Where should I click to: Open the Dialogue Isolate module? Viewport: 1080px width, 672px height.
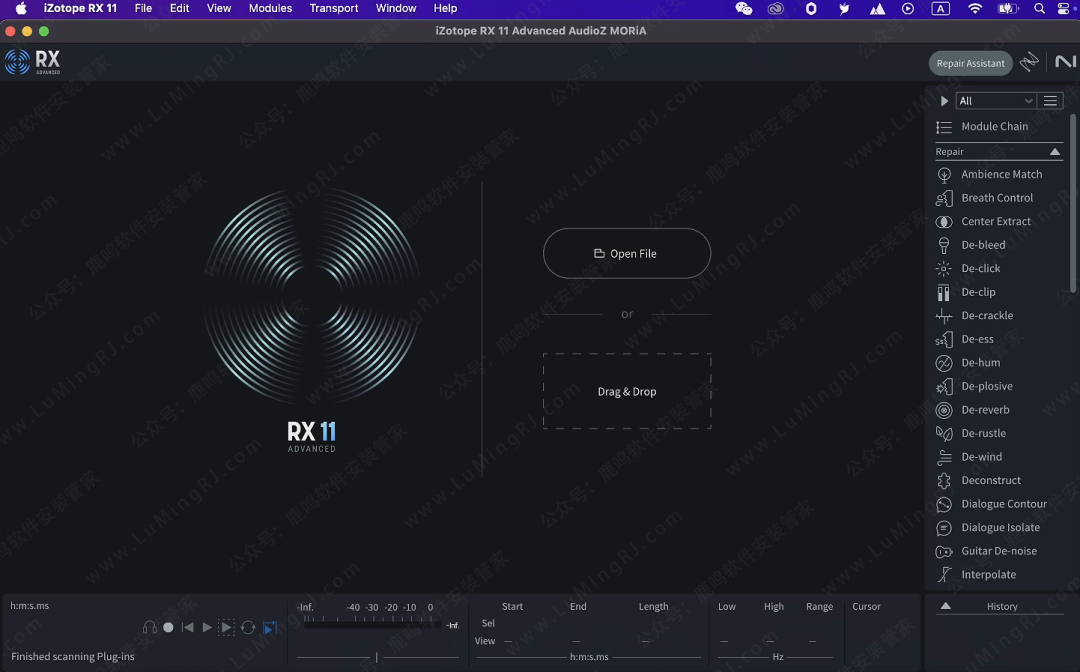1000,528
